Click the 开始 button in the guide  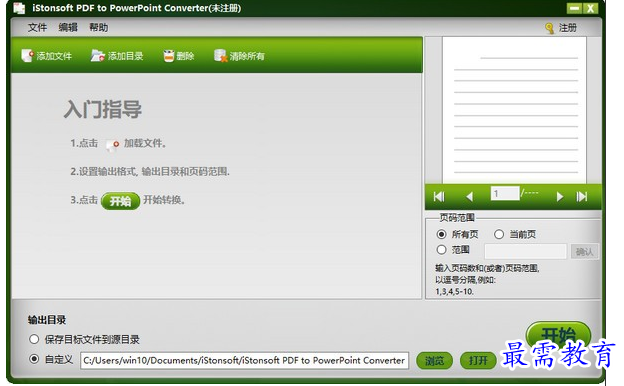(120, 201)
